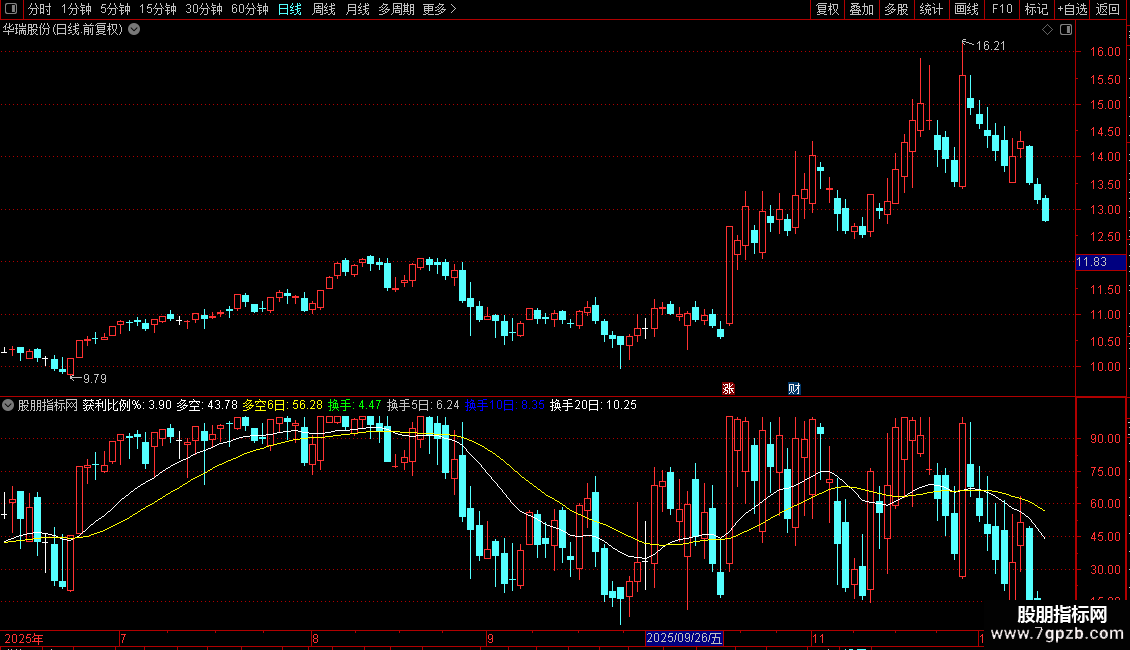1130x650 pixels.
Task: Select the 5分钟 period
Action: coord(115,9)
